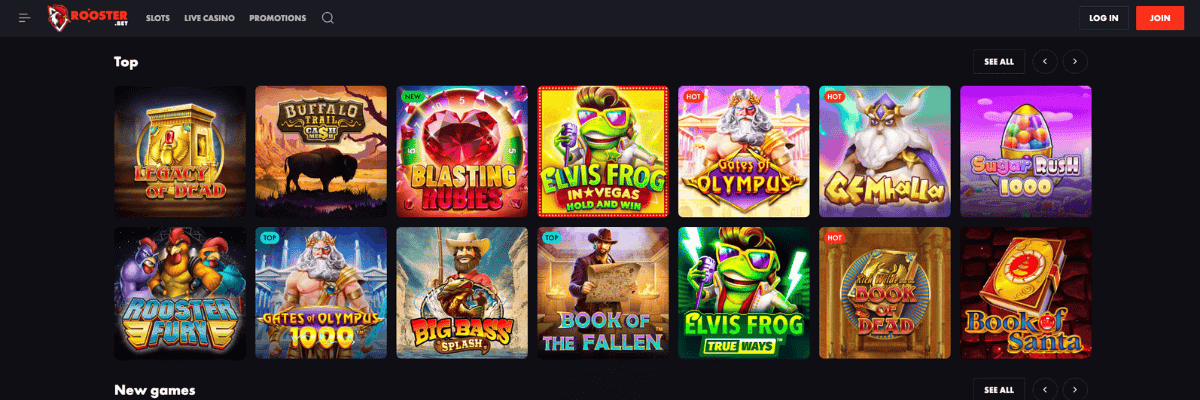Select Elvis Frog in Vegas thumbnail
The height and width of the screenshot is (400, 1200).
tap(603, 151)
